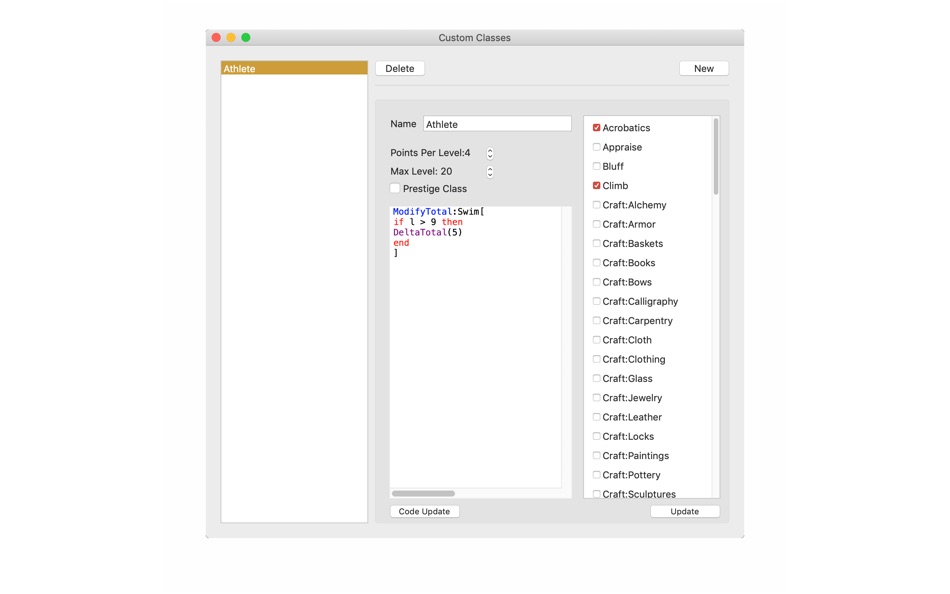Adjust the Points Per Level stepper
This screenshot has height=594, width=950.
point(490,153)
